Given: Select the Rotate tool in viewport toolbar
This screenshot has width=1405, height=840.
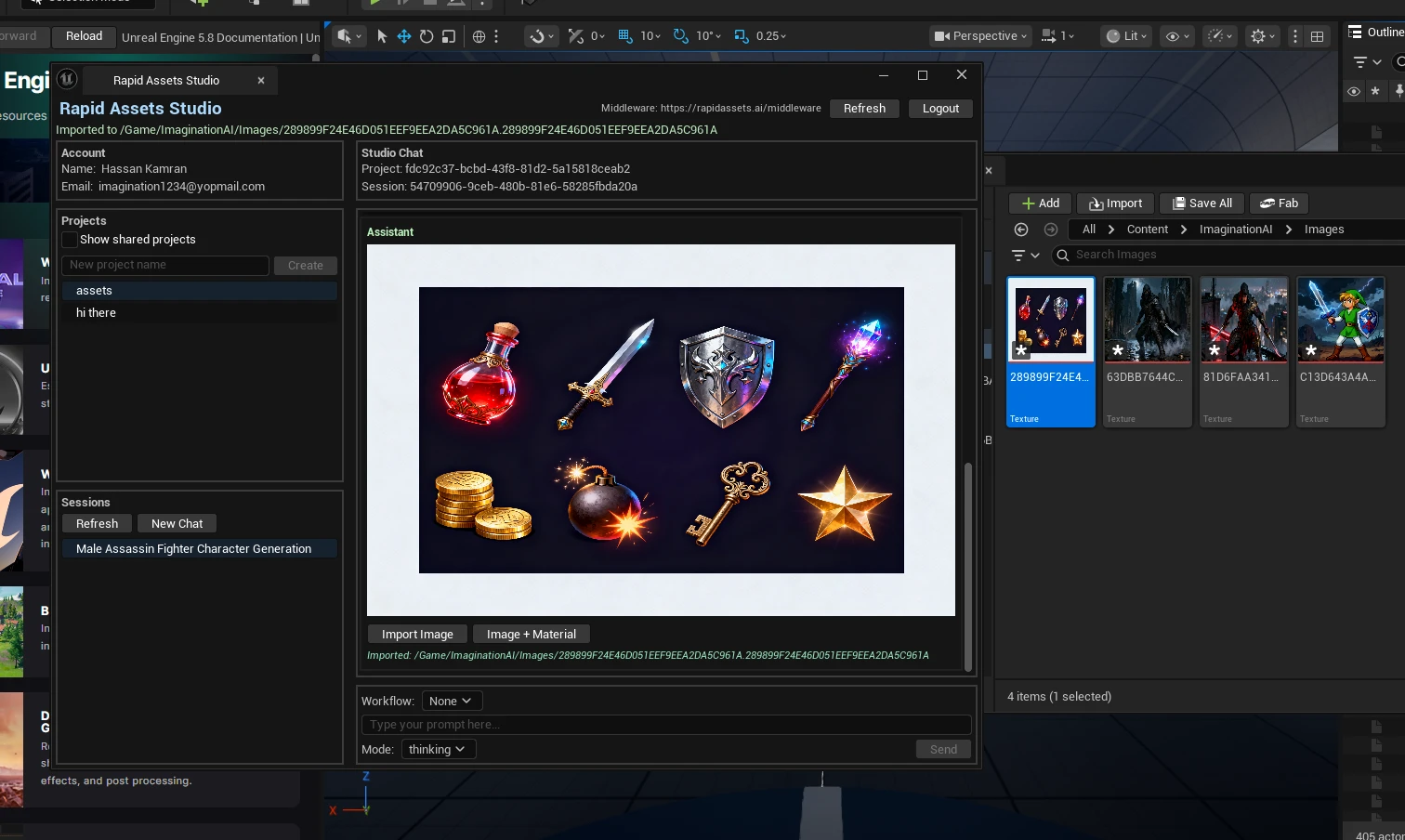Looking at the screenshot, I should pos(427,36).
